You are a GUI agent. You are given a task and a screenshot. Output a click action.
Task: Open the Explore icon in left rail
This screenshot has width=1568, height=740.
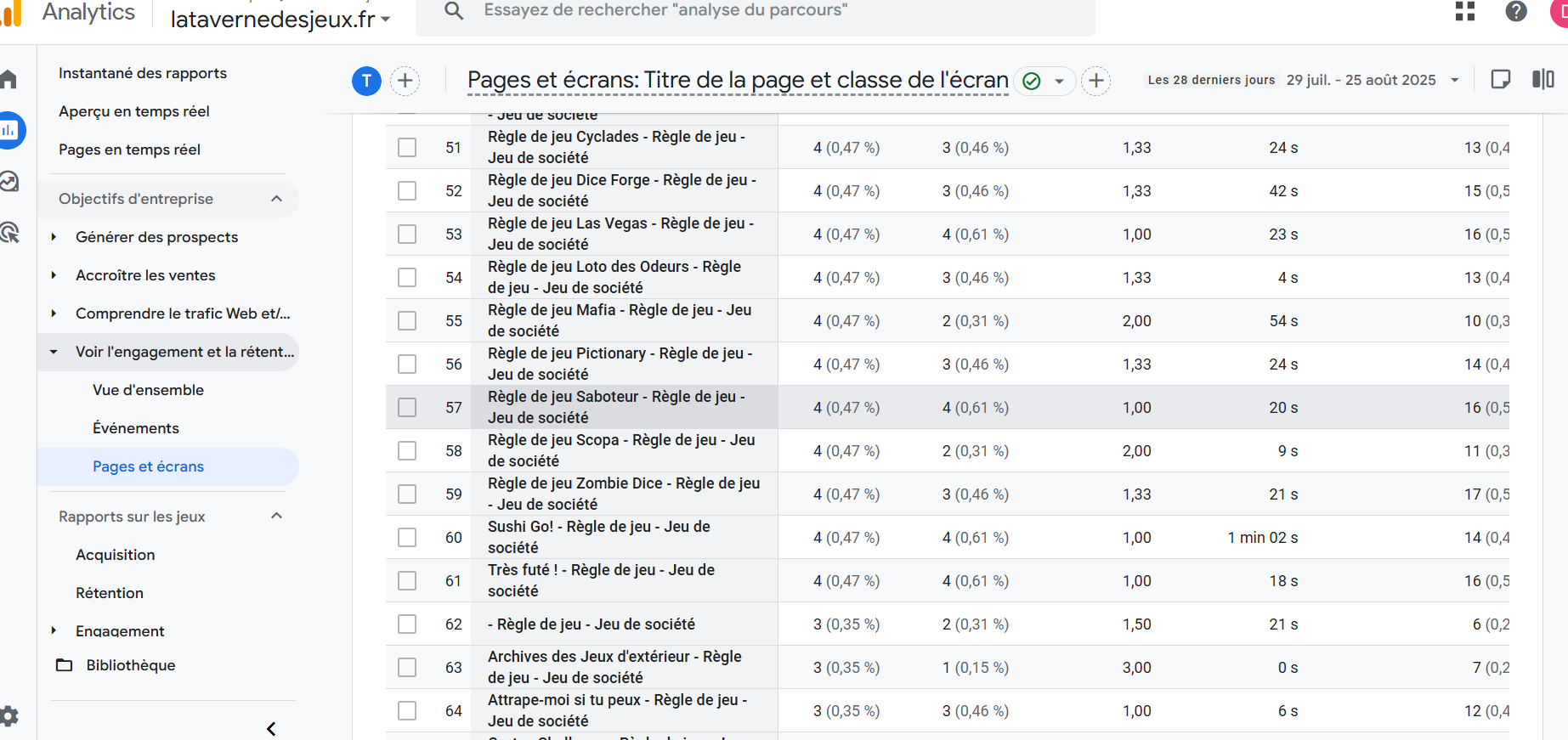pos(9,181)
